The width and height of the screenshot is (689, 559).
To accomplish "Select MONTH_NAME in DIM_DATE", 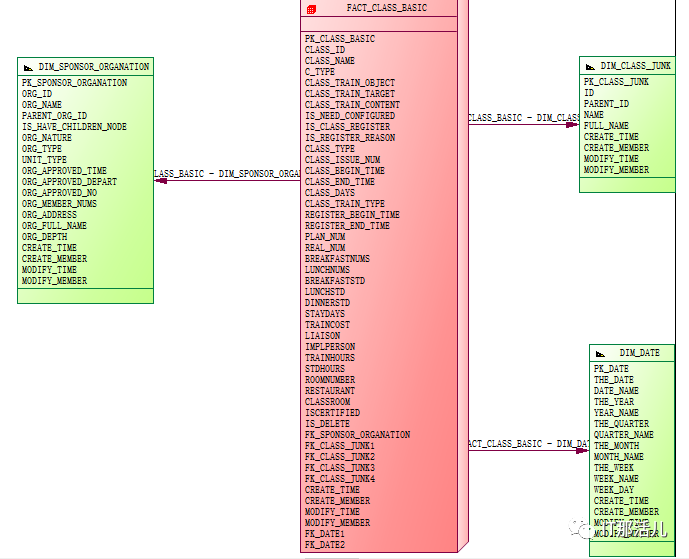I will [x=619, y=457].
